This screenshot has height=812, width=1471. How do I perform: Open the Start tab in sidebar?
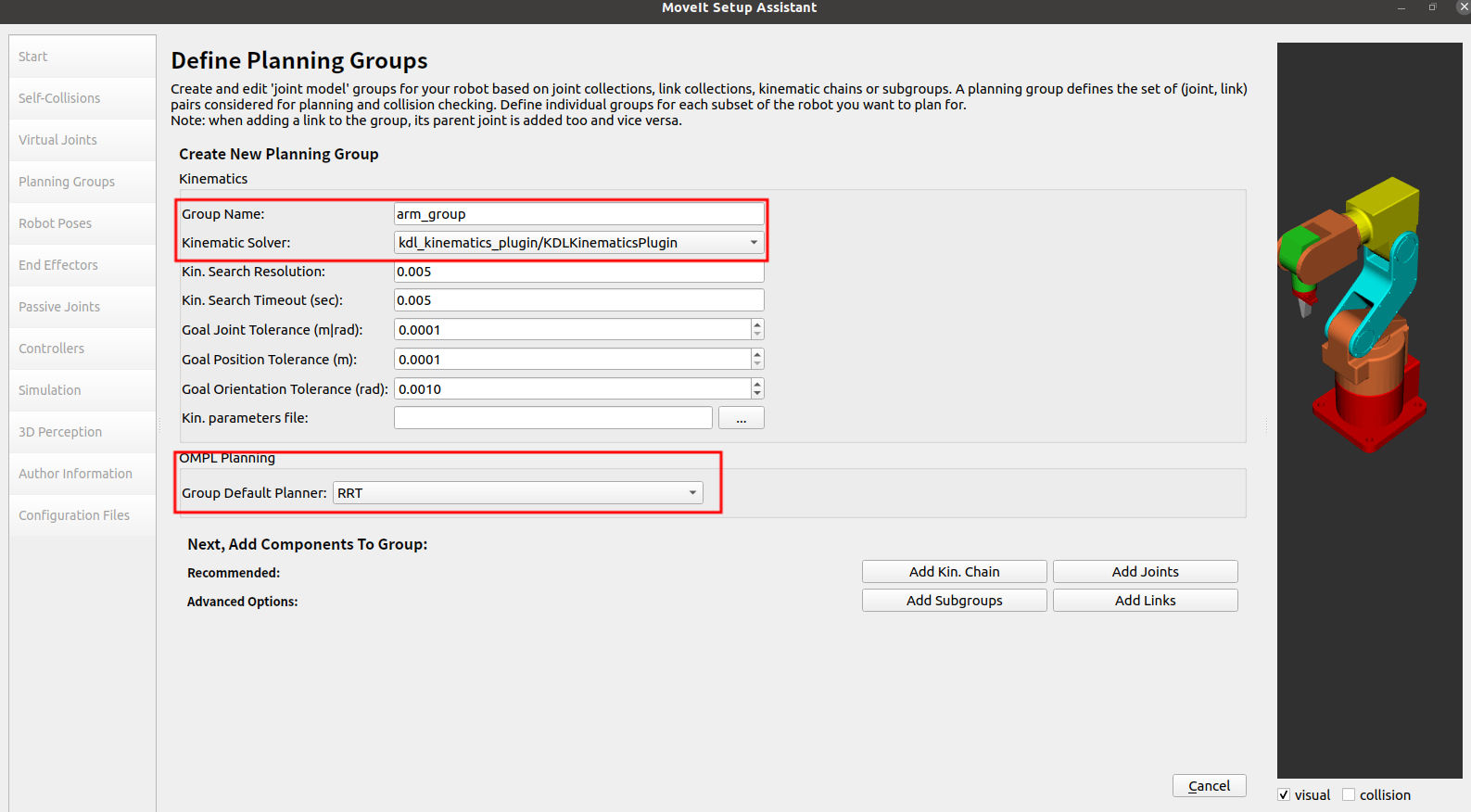pos(82,57)
